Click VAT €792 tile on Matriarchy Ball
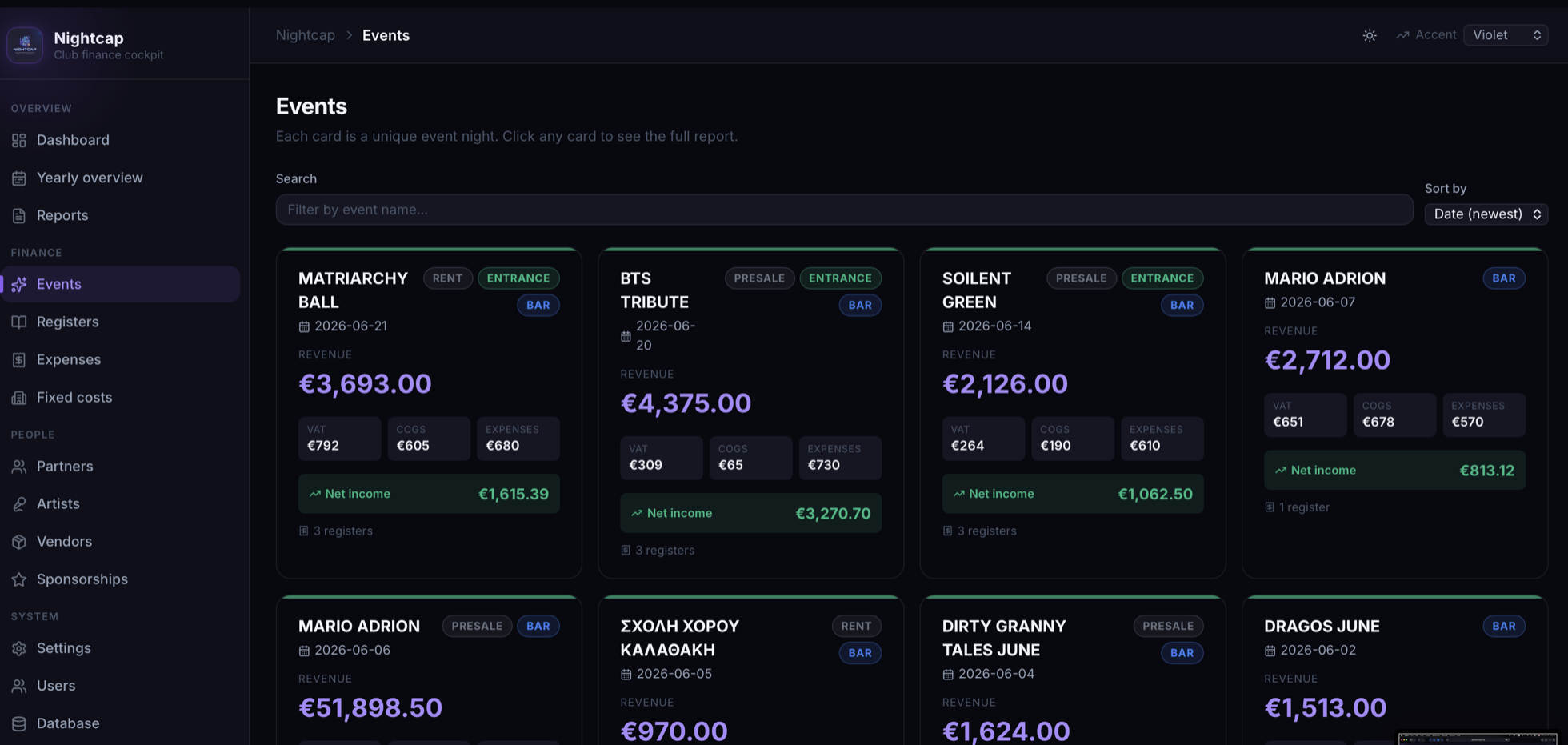 339,439
